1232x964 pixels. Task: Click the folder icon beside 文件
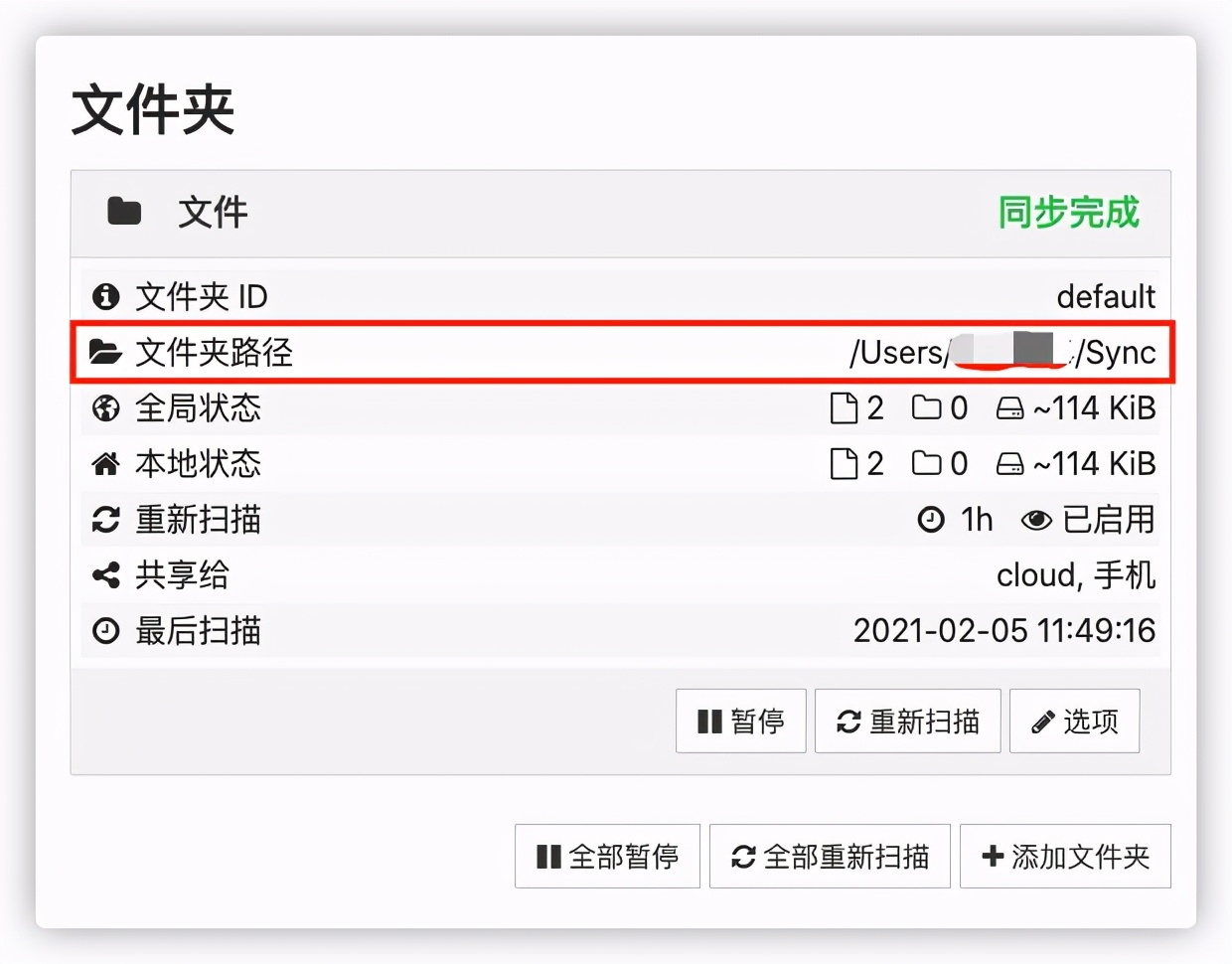pos(122,212)
